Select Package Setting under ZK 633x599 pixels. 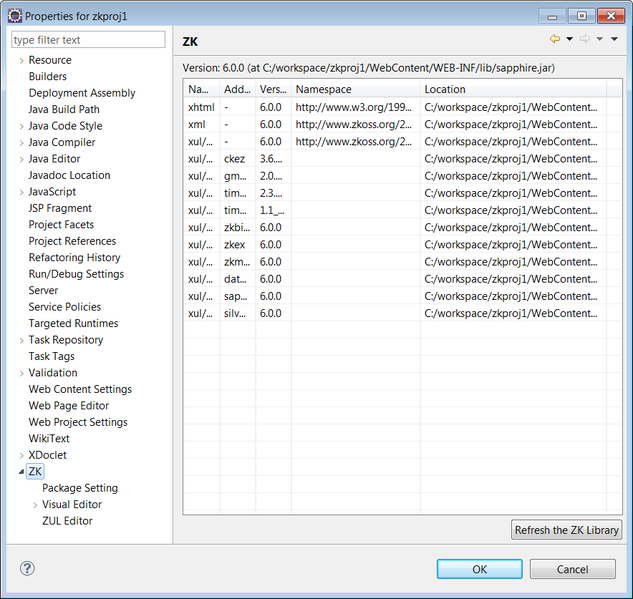pos(80,488)
